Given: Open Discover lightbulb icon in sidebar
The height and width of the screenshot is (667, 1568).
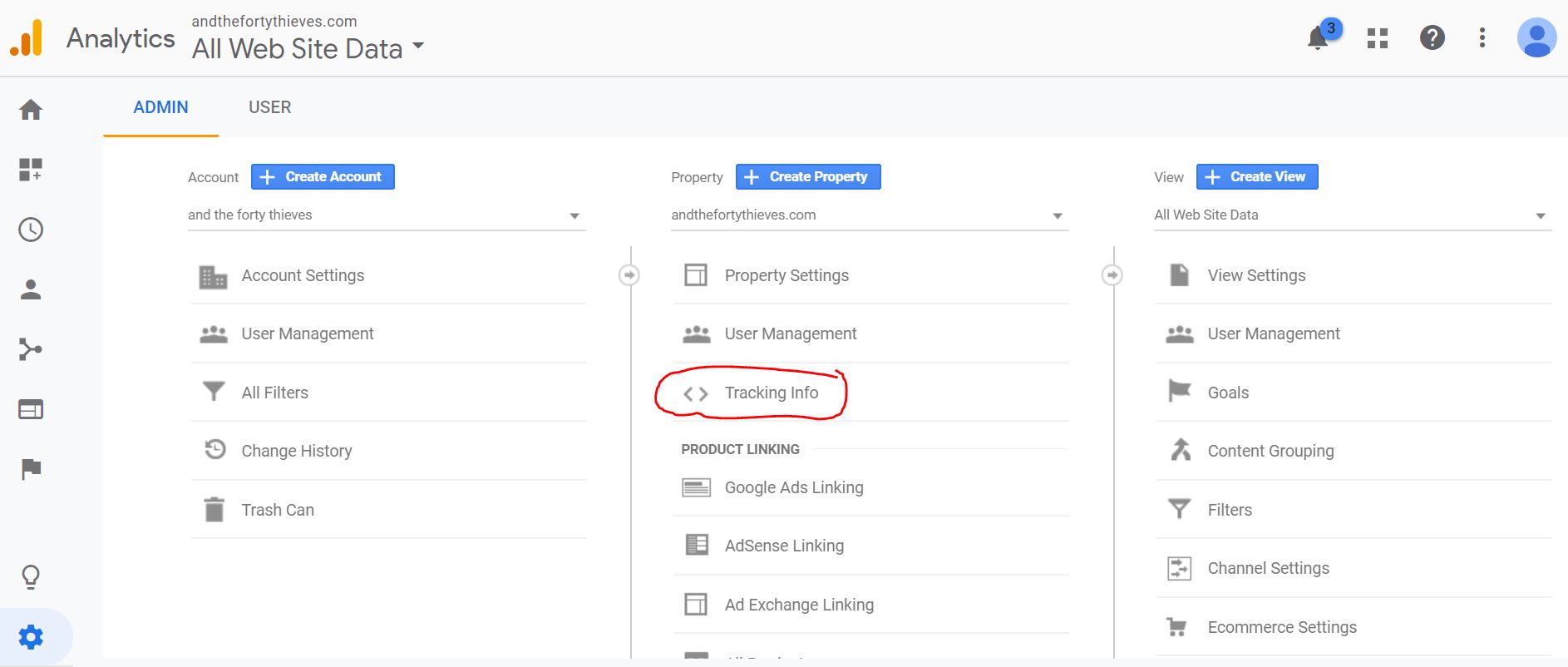Looking at the screenshot, I should point(31,577).
